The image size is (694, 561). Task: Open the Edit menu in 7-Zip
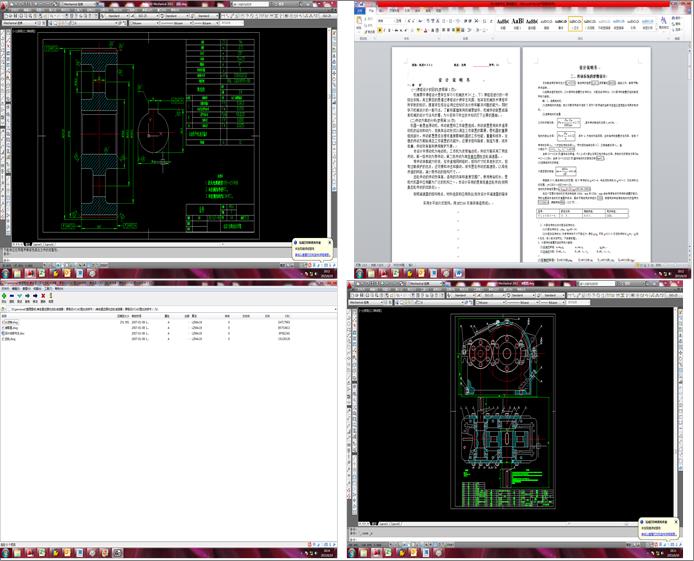point(16,288)
